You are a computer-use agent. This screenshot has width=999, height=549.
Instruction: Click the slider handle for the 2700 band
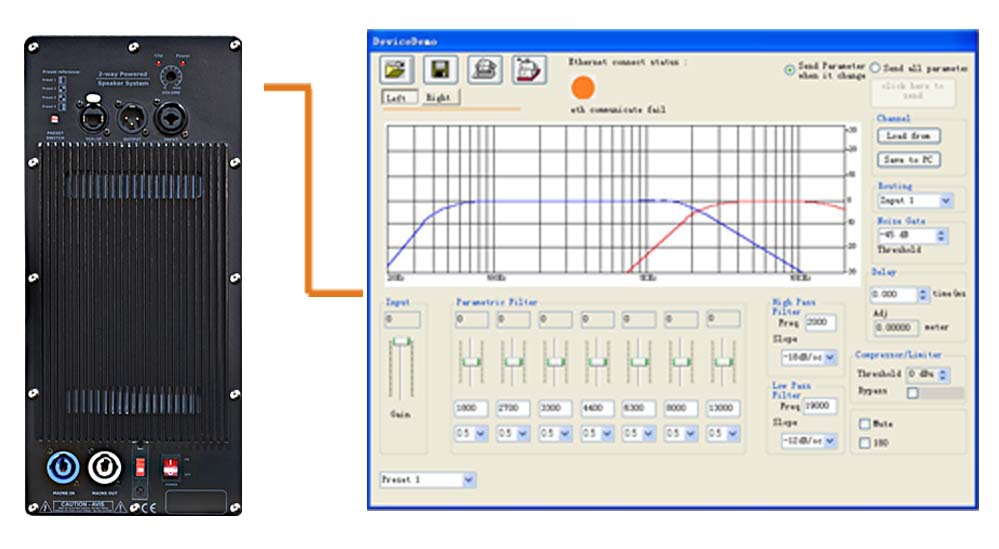tap(513, 361)
